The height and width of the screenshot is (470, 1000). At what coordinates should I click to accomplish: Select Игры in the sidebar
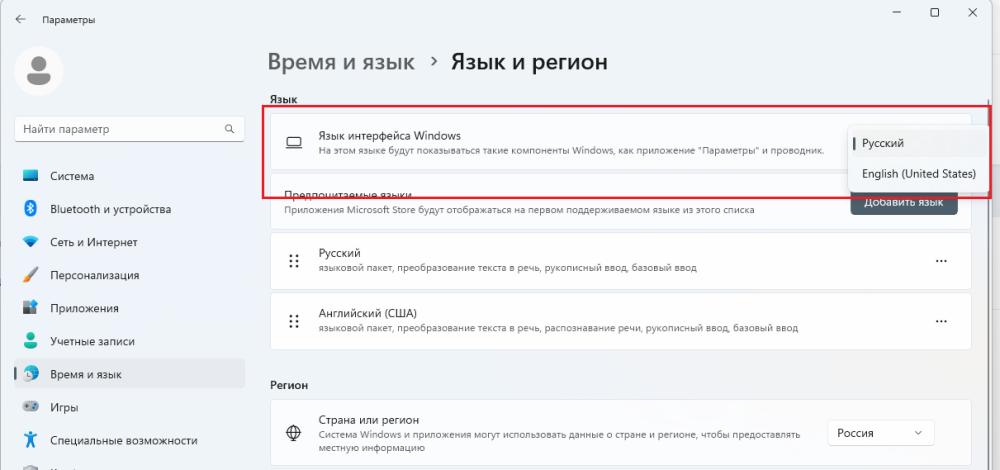coord(64,407)
